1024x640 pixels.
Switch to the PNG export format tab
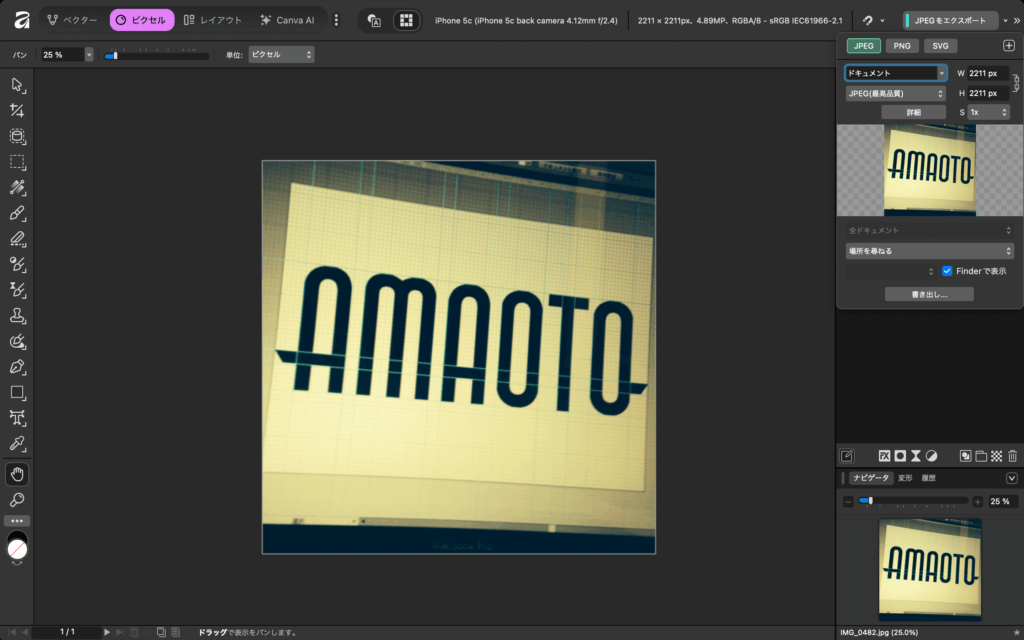click(901, 46)
